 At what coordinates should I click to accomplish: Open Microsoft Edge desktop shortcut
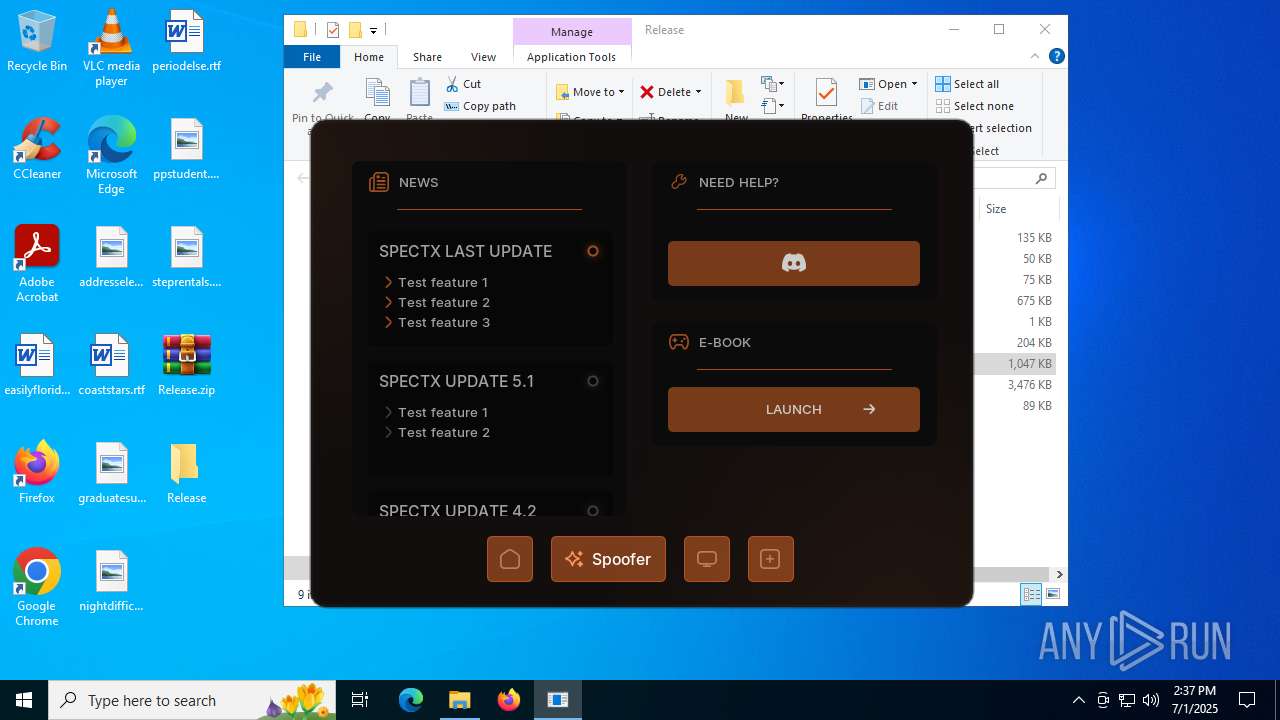pos(111,156)
